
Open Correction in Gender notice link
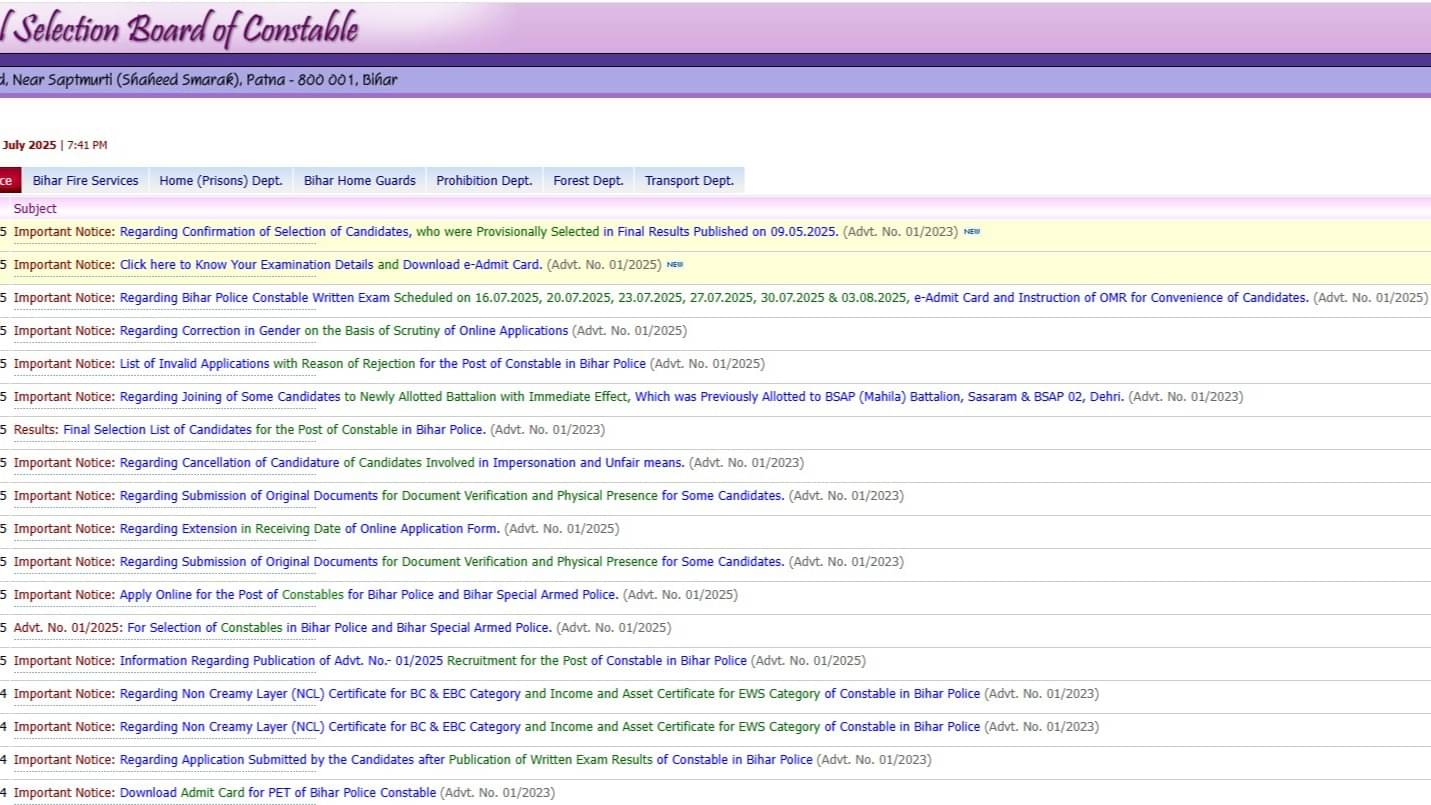(x=343, y=331)
